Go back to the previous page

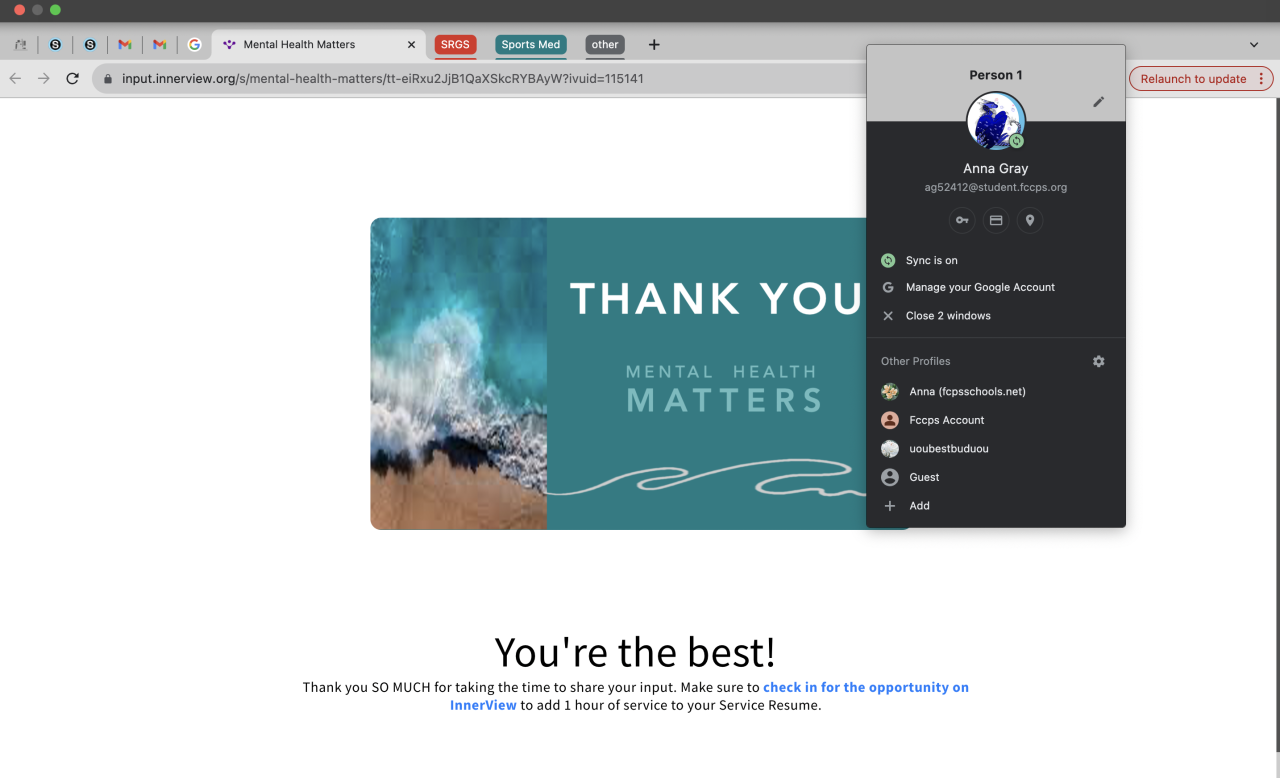pyautogui.click(x=15, y=78)
